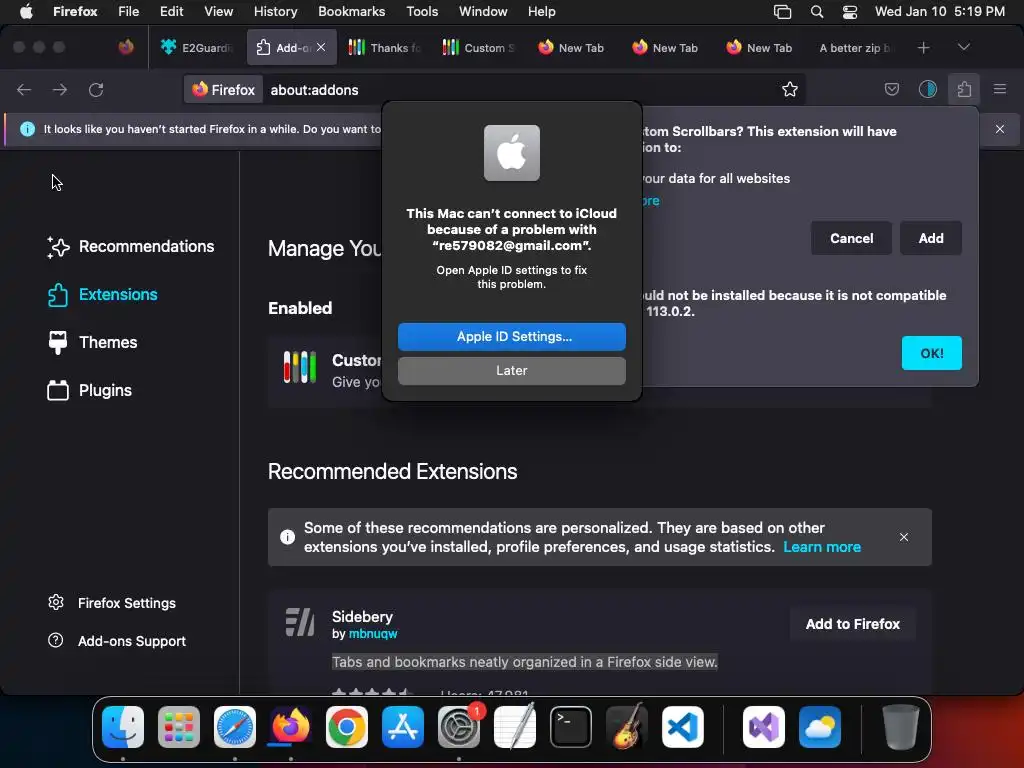
Task: Open the Learn more link
Action: tap(822, 547)
